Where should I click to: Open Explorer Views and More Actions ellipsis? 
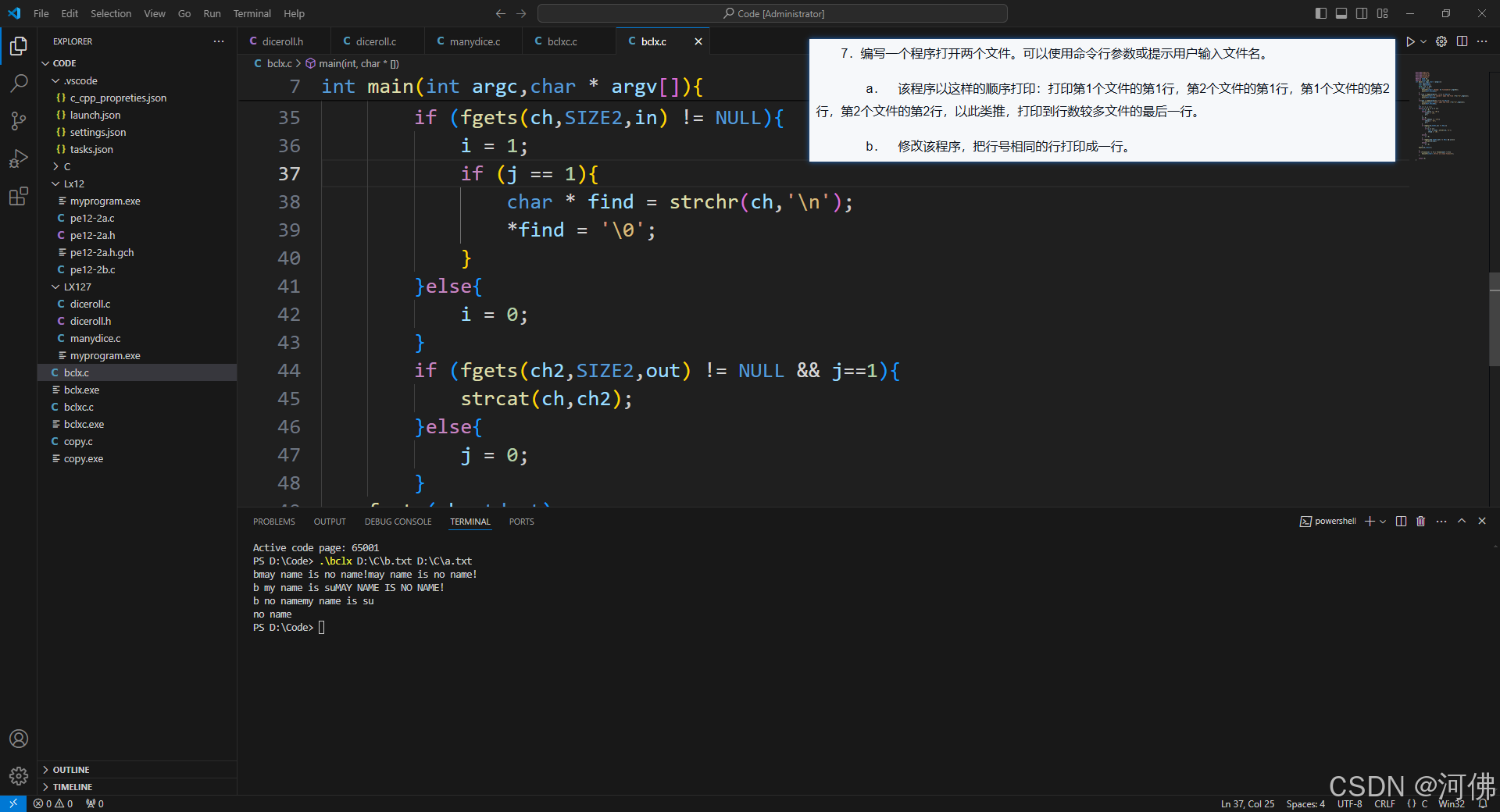[x=219, y=41]
